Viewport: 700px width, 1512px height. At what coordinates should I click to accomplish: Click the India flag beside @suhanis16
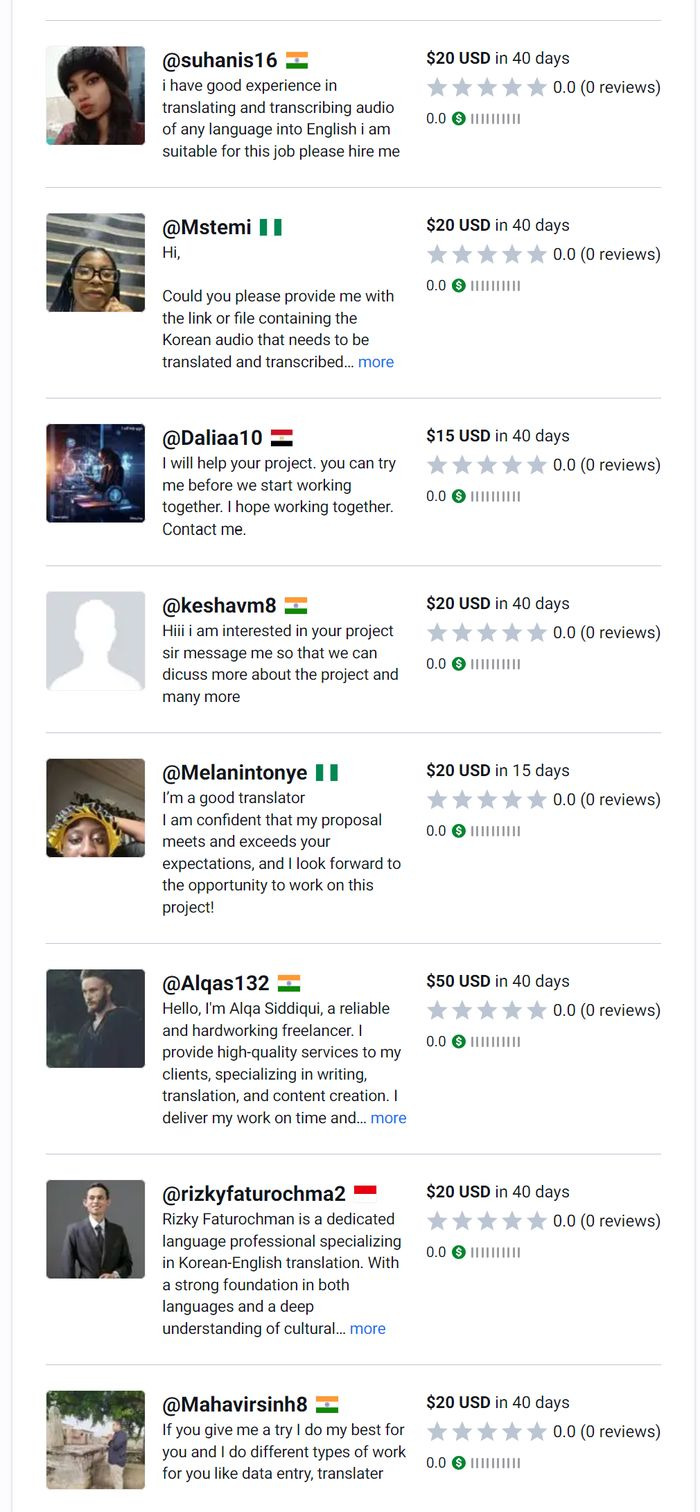pos(296,60)
